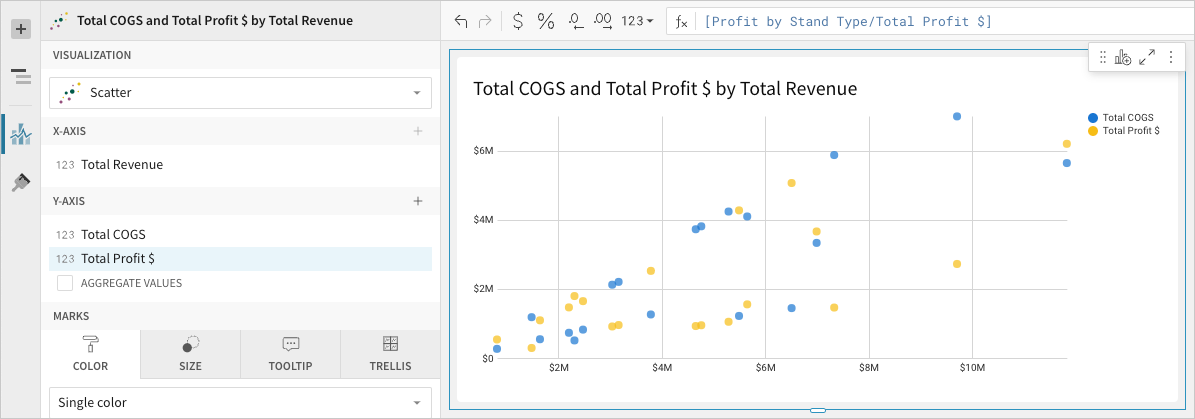1195x419 pixels.
Task: Add a column to Y-Axis with plus
Action: click(418, 201)
